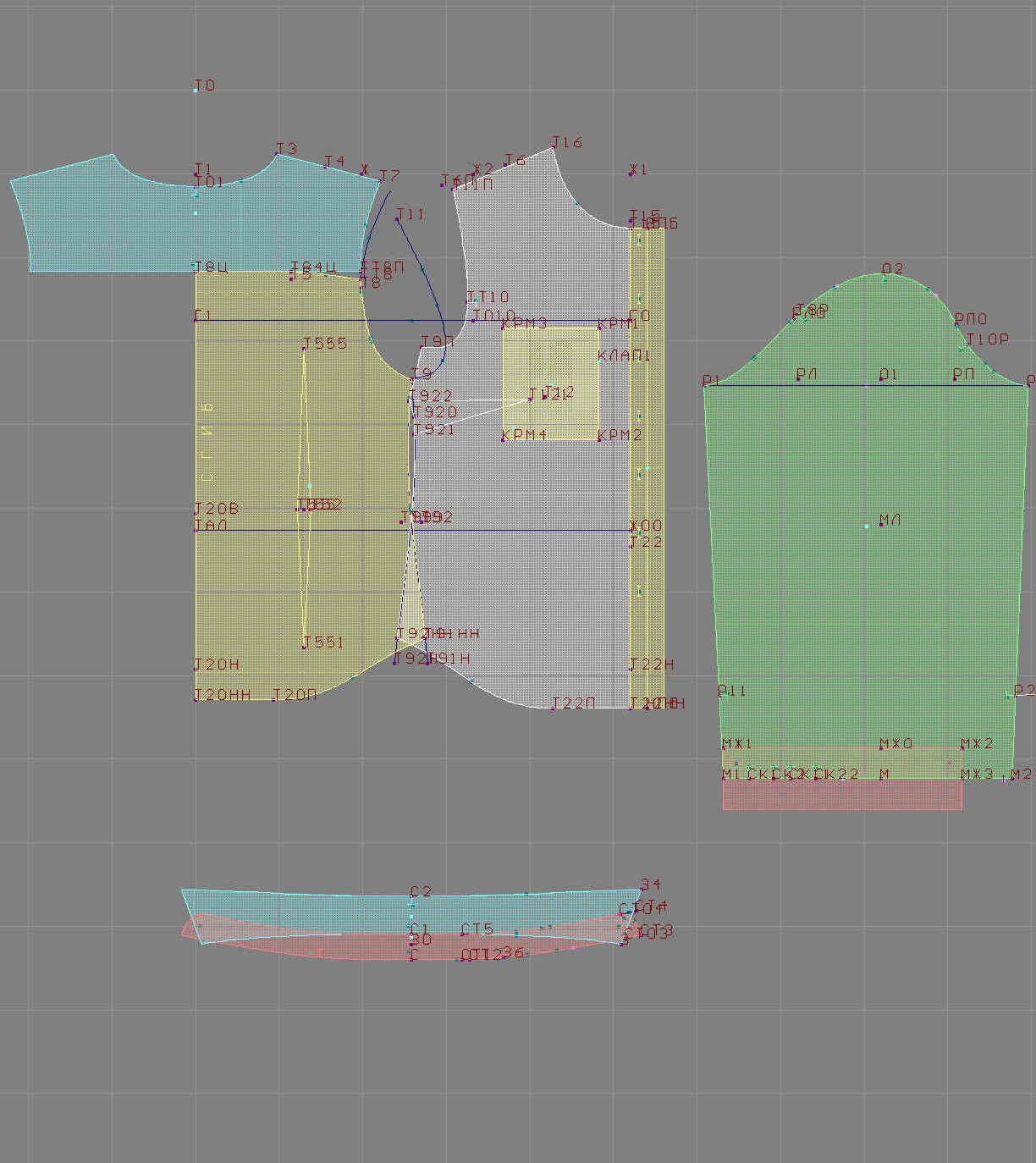Screen dimensions: 1036x1163
Task: Select point КРМ4 at pocket corner
Action: click(x=503, y=439)
